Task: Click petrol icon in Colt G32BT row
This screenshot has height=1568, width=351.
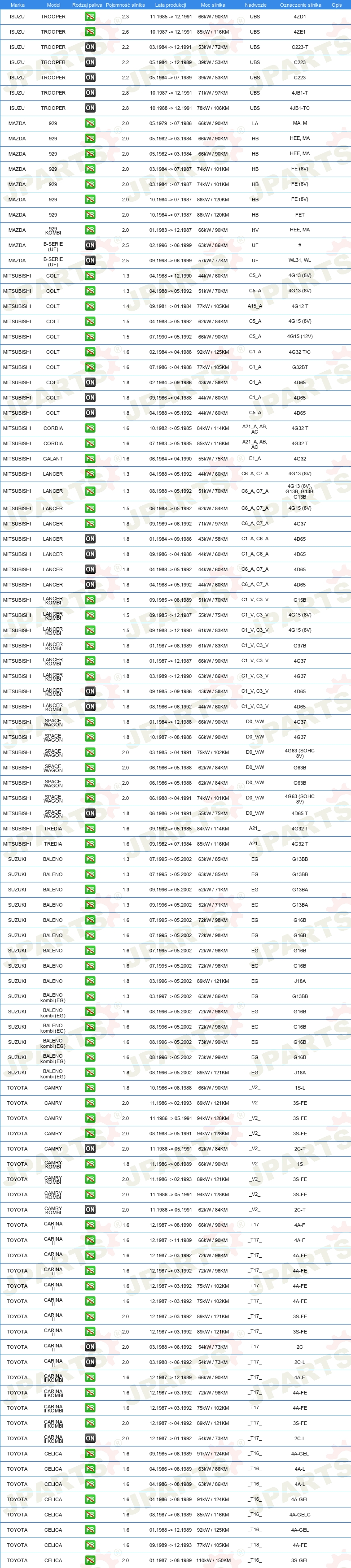Action: pos(90,367)
